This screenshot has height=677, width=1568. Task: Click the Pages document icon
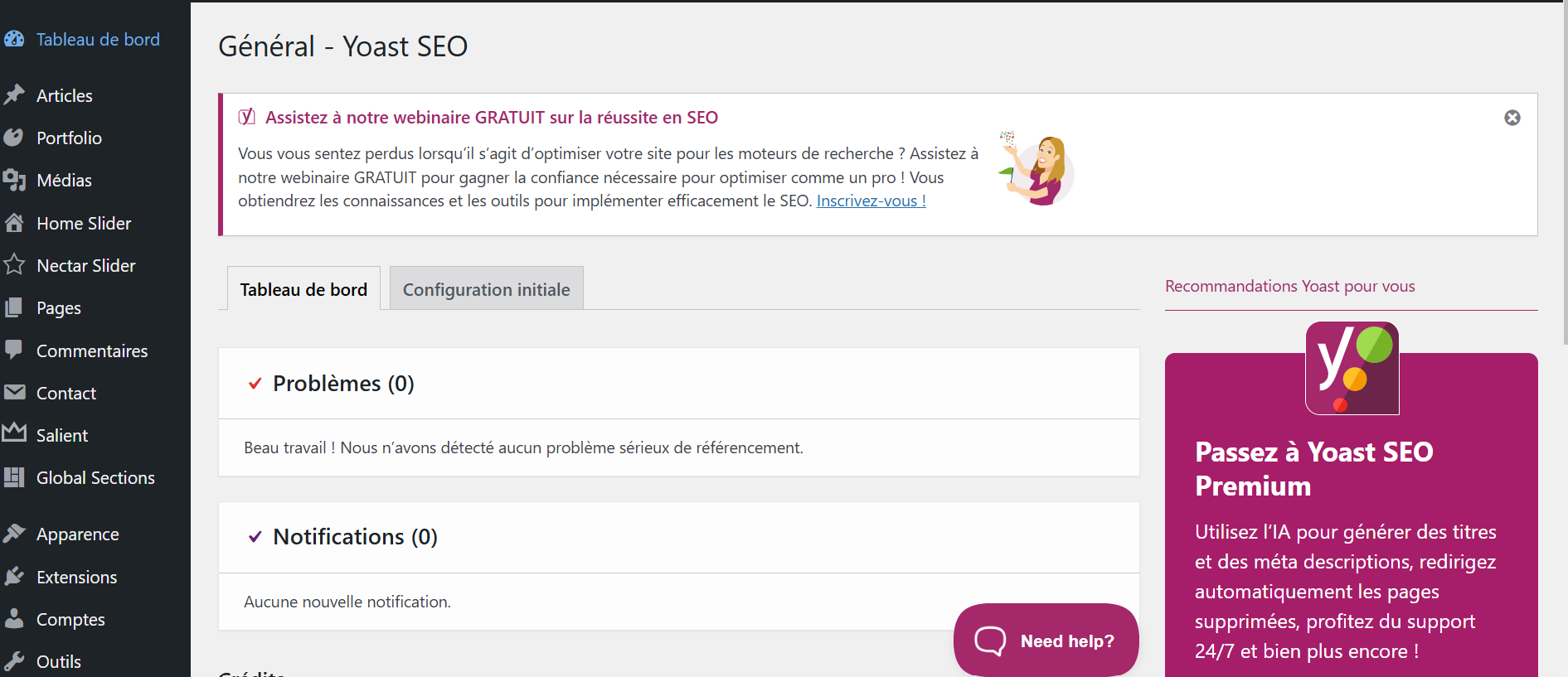[14, 307]
